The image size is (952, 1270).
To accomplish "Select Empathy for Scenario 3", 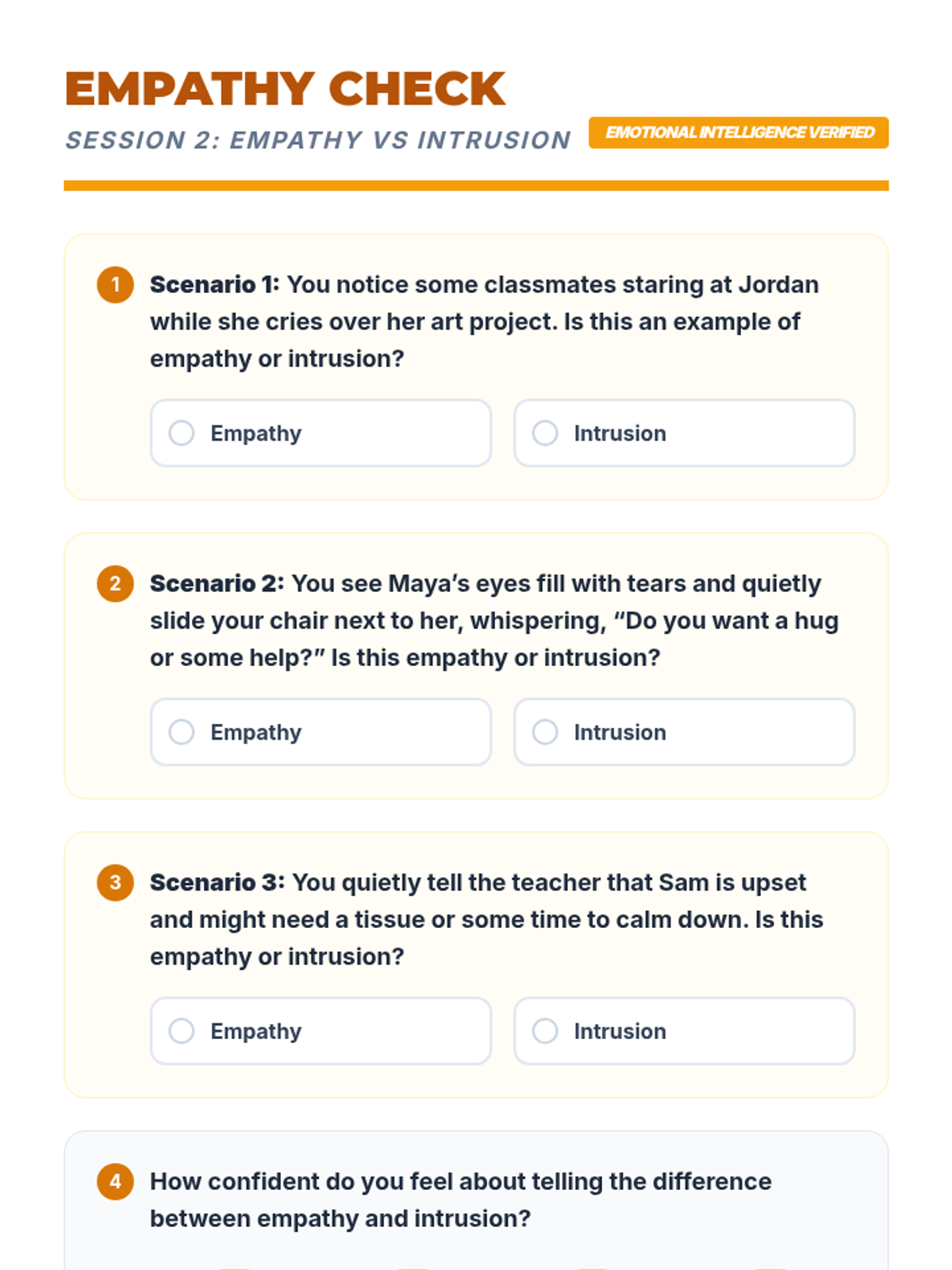I will [x=182, y=1031].
